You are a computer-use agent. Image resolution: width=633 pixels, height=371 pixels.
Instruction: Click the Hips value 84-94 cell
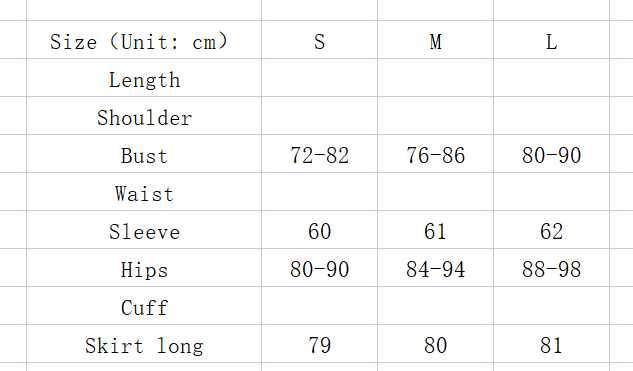(x=435, y=267)
